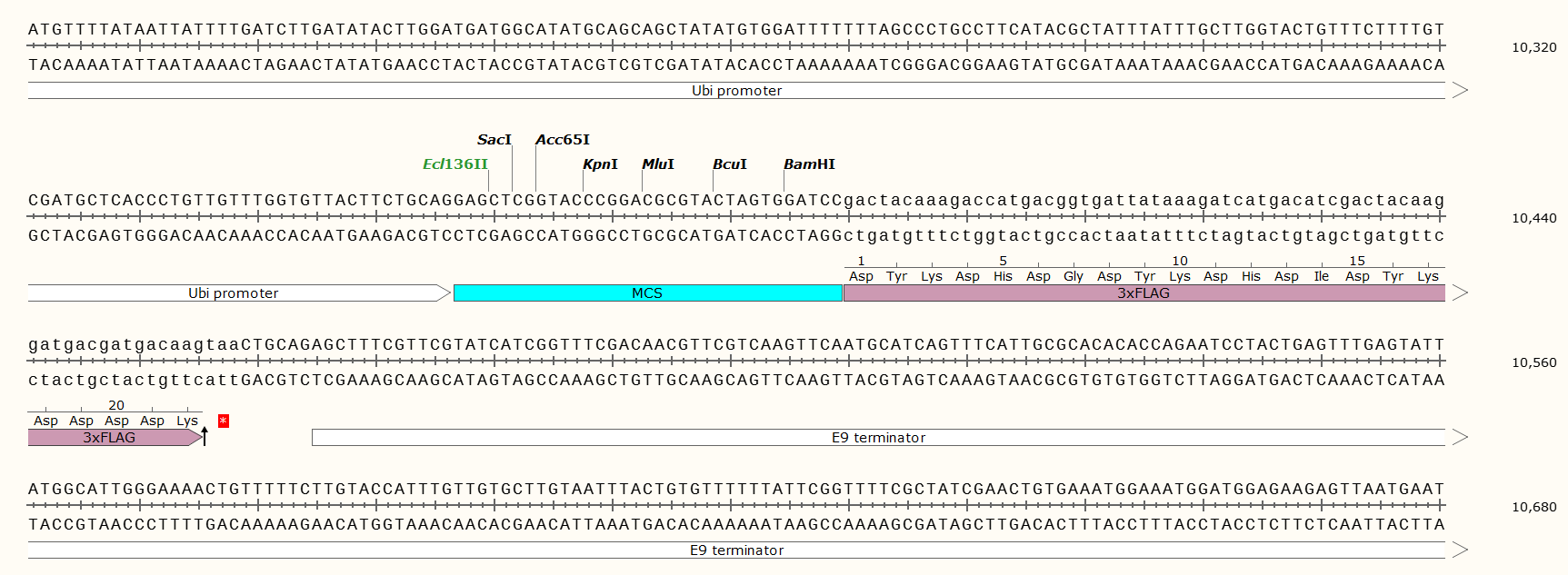The image size is (1568, 575).
Task: Click the continuation arrowhead of top Ubi promoter
Action: click(x=1460, y=90)
